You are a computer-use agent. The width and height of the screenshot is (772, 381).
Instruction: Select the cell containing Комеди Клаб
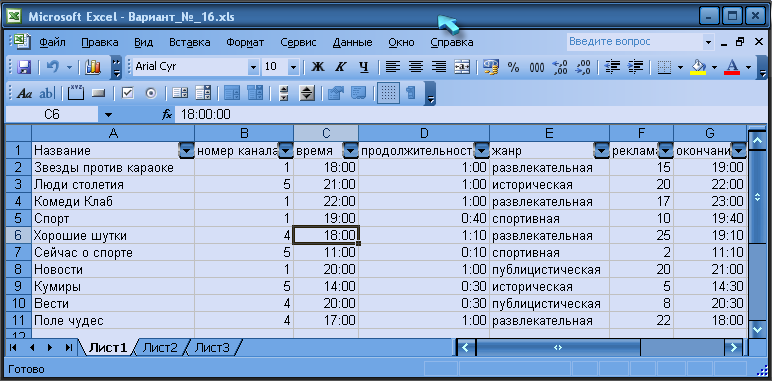click(113, 202)
